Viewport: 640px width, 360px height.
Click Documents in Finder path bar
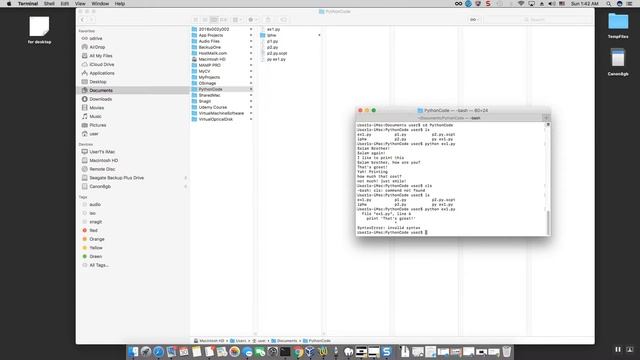284,341
